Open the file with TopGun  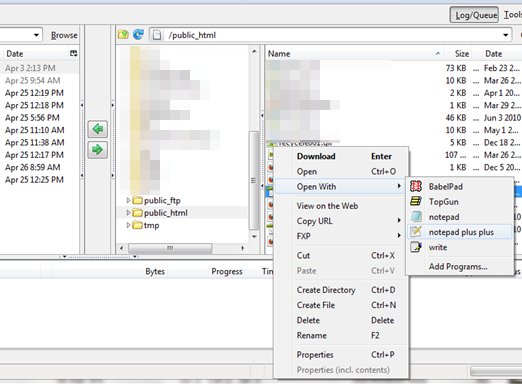(x=459, y=202)
